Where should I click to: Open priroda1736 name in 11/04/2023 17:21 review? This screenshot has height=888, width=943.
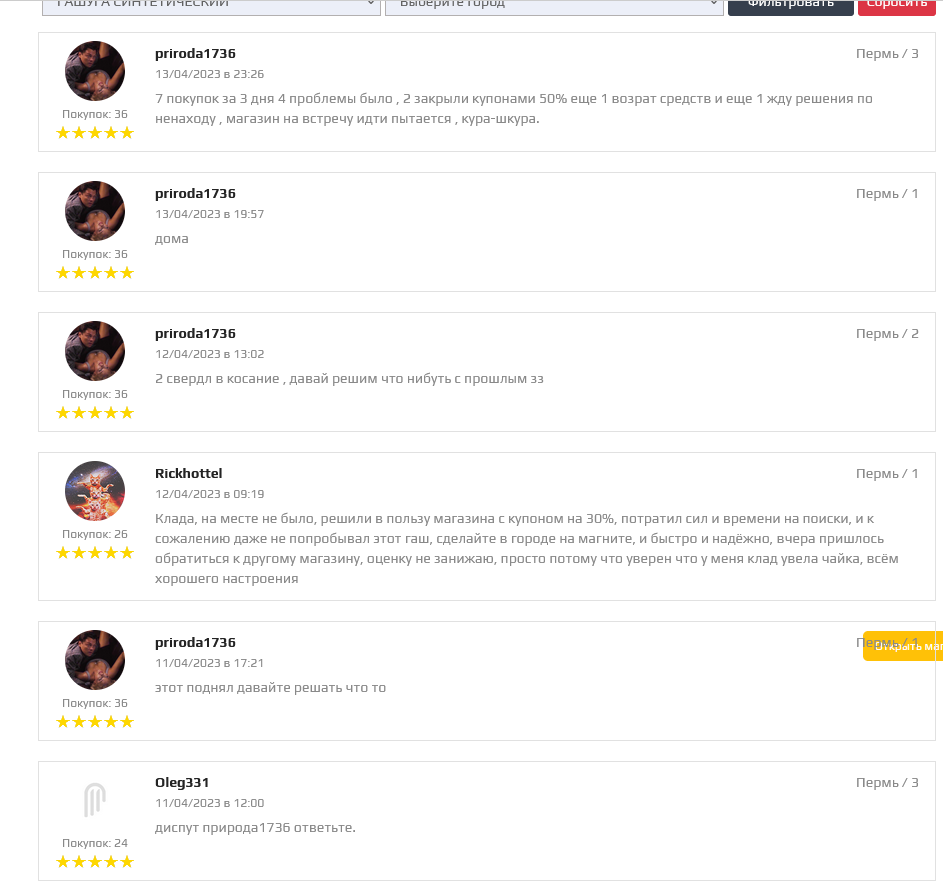(x=195, y=643)
